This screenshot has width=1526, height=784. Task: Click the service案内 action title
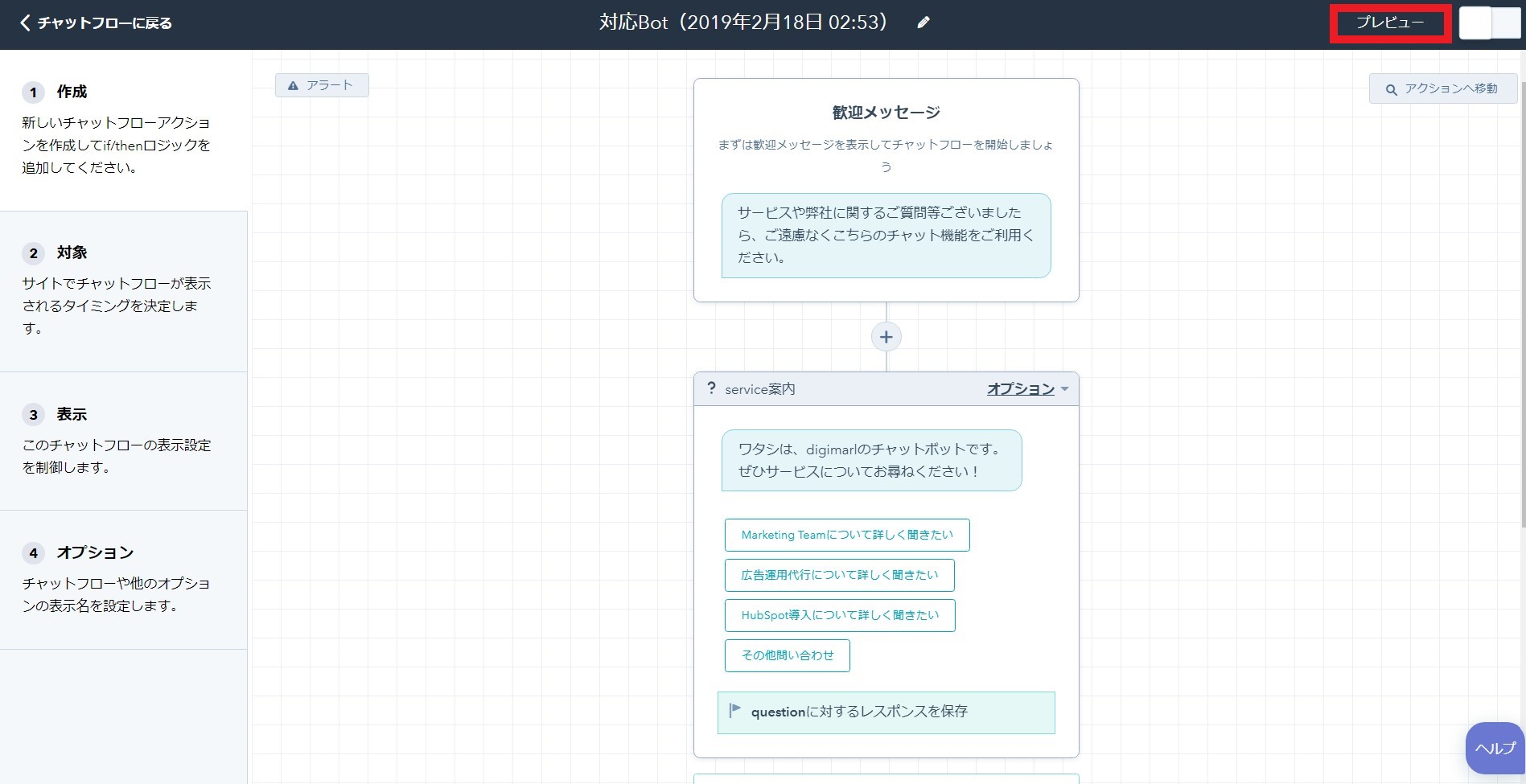point(760,389)
